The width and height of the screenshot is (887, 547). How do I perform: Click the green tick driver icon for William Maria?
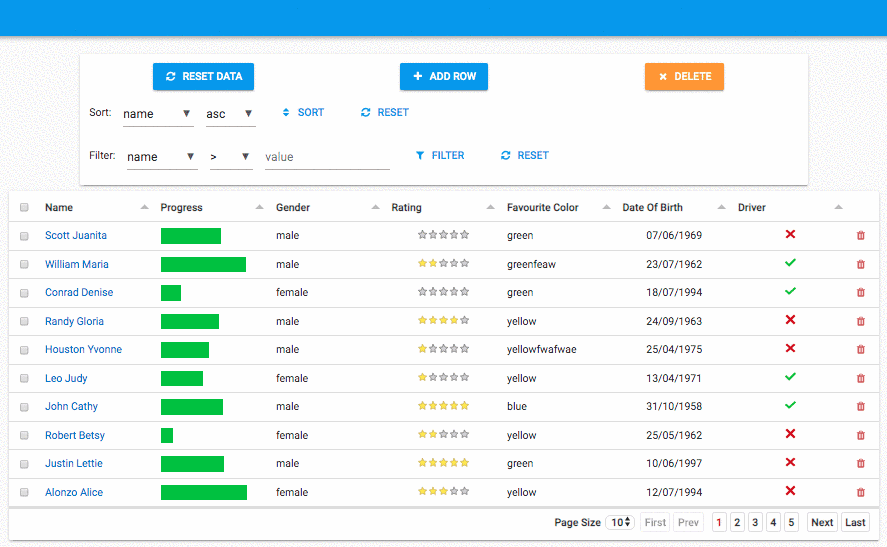(790, 262)
